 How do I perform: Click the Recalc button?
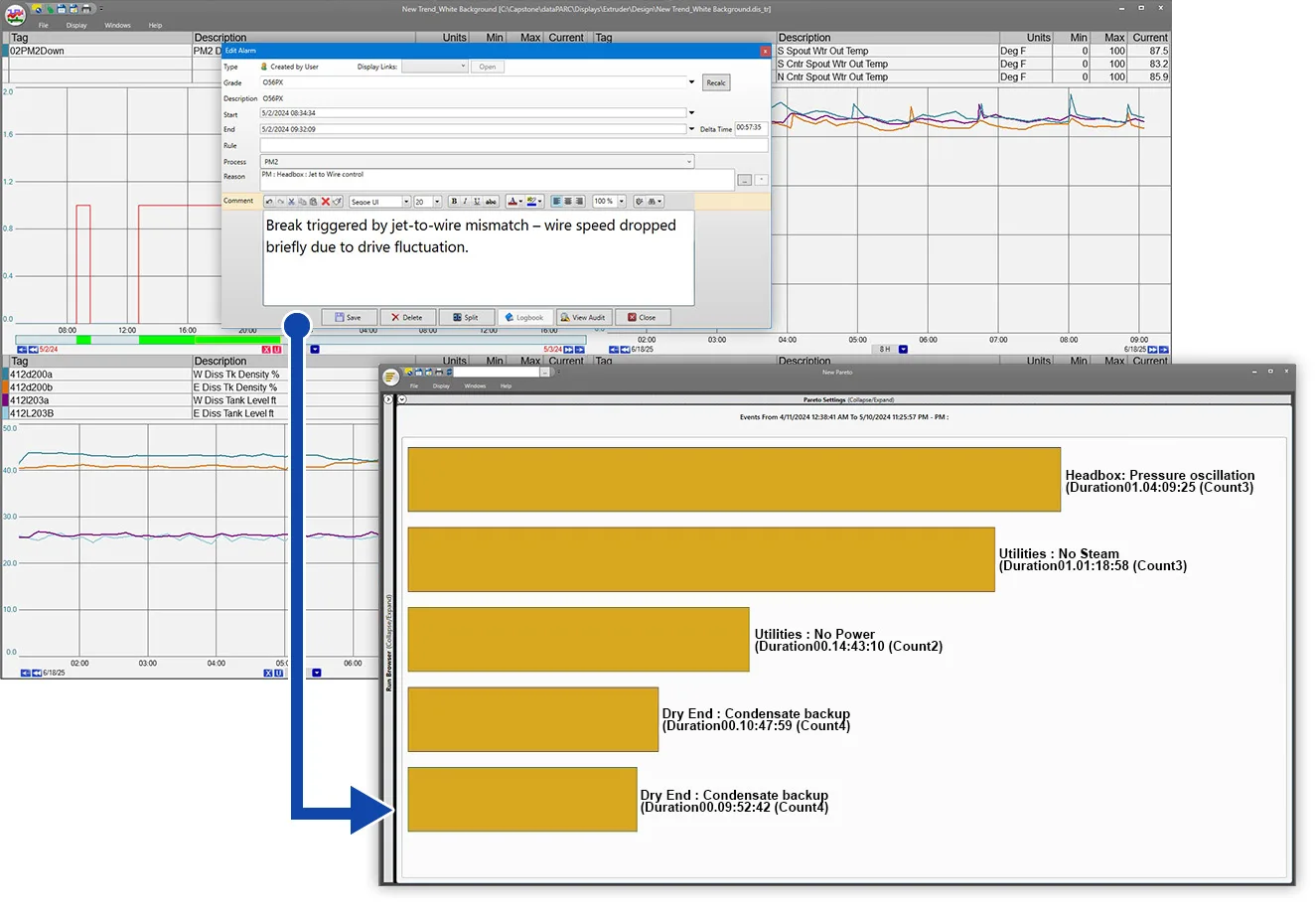pos(716,82)
